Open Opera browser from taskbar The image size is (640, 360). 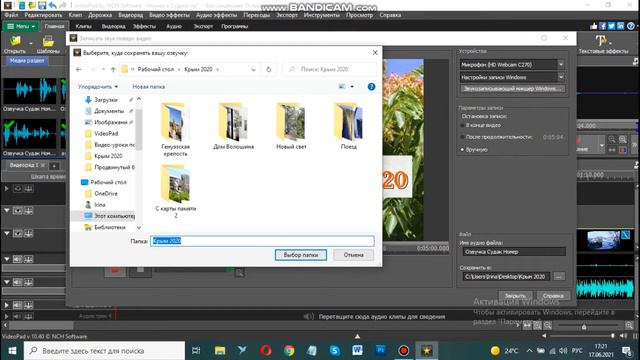[266, 351]
